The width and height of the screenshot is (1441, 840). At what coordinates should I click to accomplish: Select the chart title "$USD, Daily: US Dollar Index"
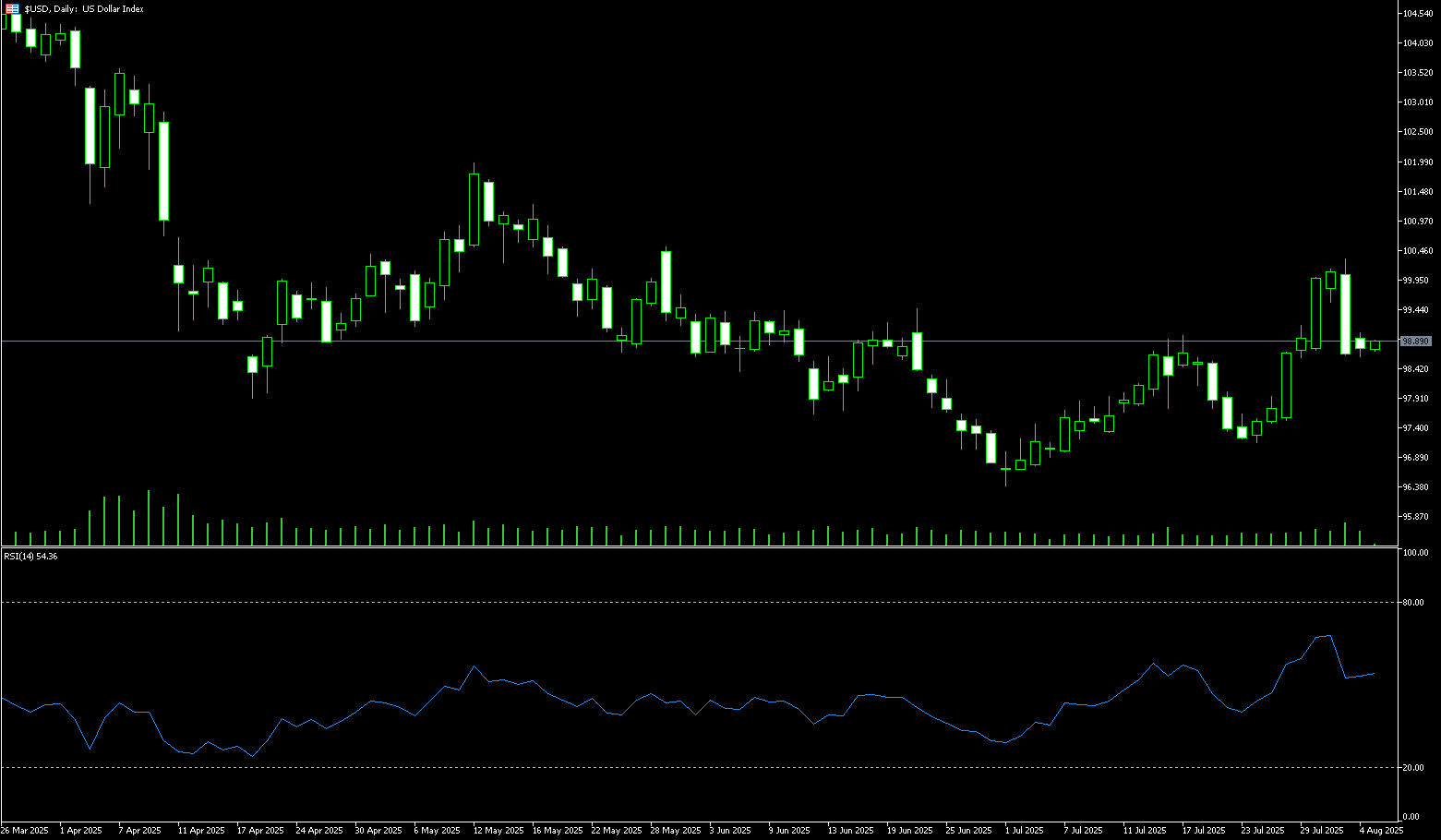click(x=84, y=8)
